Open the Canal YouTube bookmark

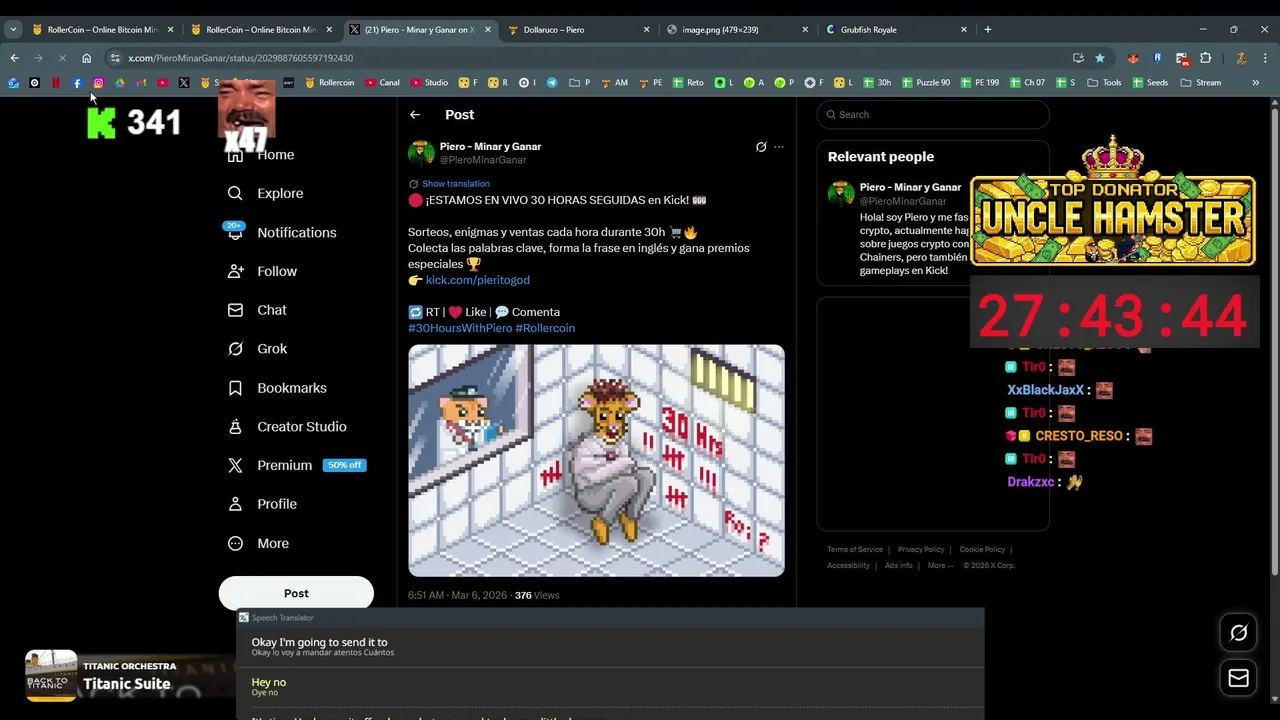pyautogui.click(x=383, y=83)
